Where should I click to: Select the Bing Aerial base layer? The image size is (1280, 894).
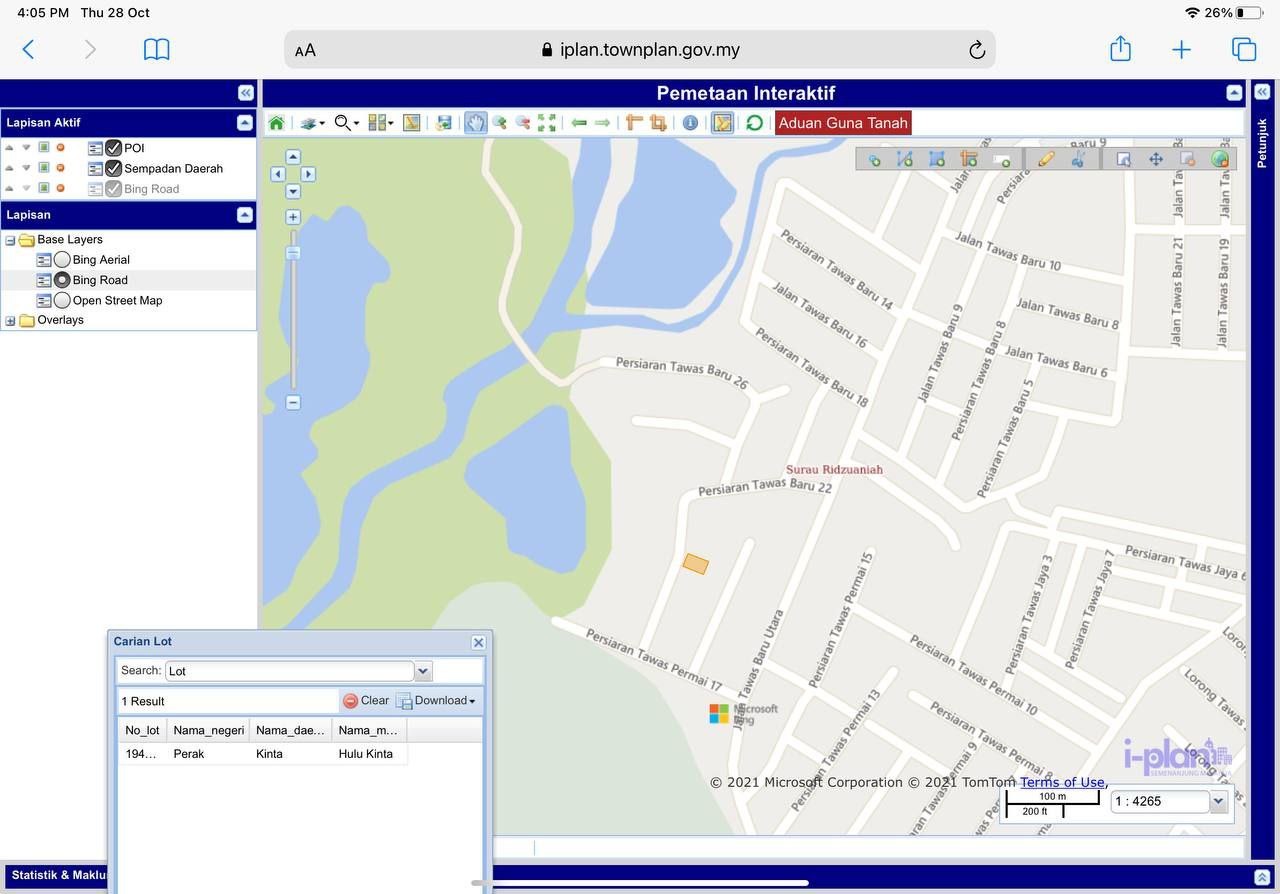[x=62, y=260]
